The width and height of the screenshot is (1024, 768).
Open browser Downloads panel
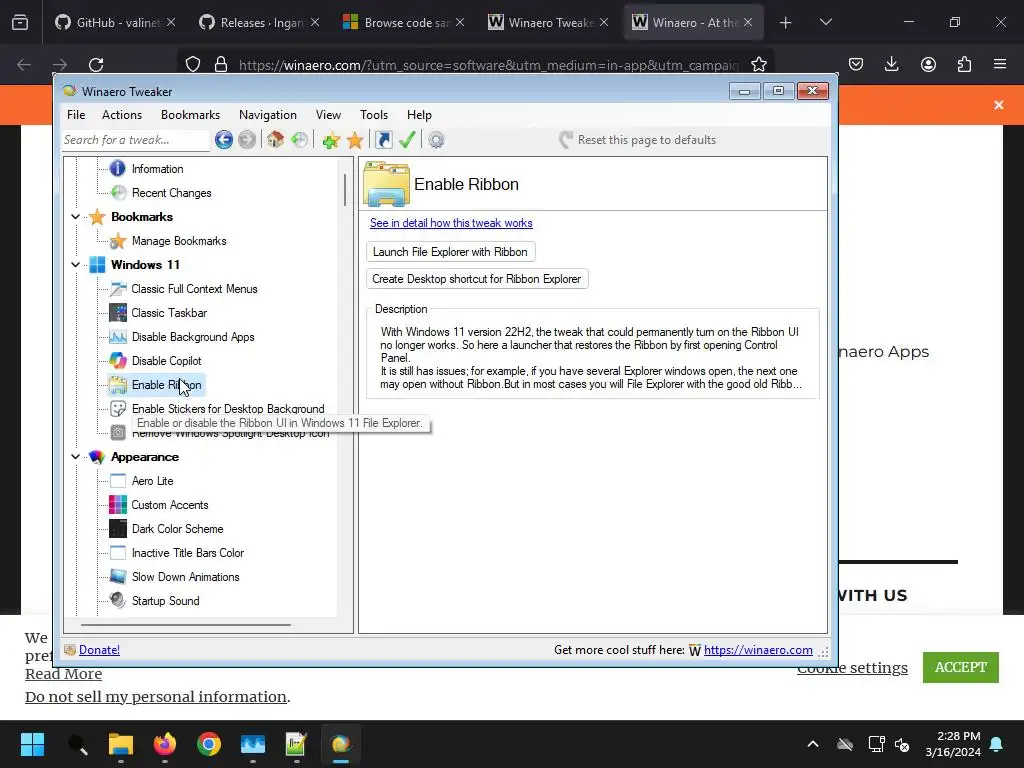coord(891,65)
